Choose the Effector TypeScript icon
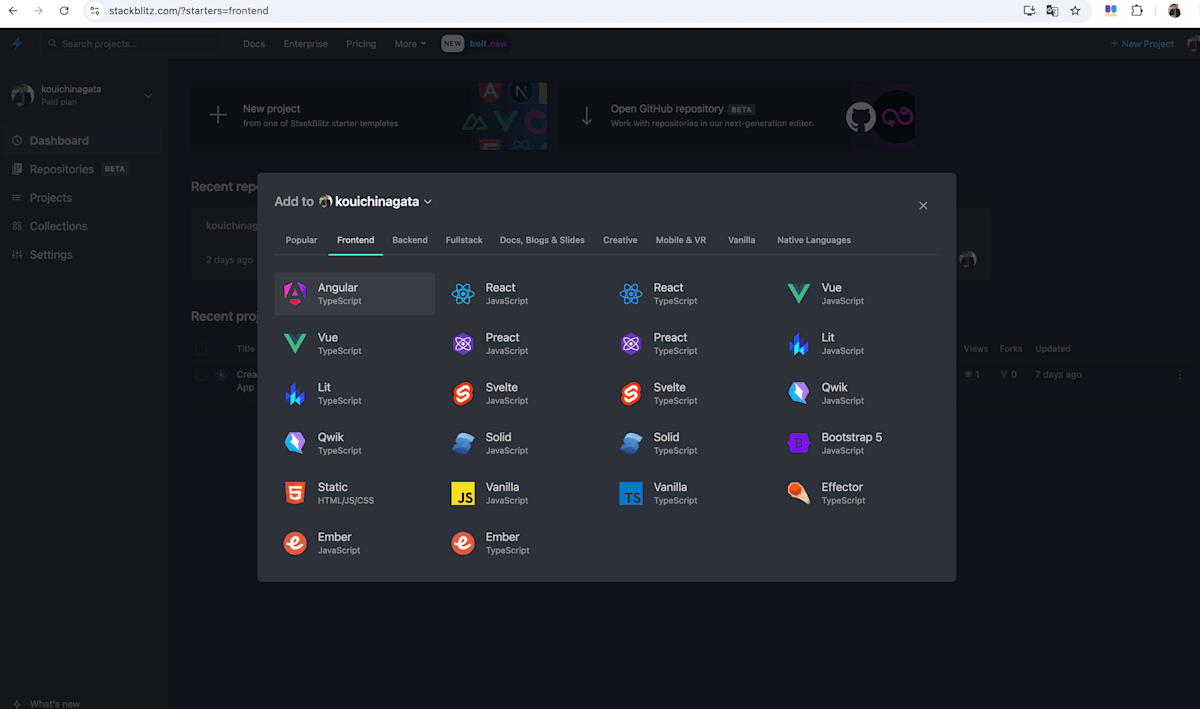1200x709 pixels. [x=799, y=493]
